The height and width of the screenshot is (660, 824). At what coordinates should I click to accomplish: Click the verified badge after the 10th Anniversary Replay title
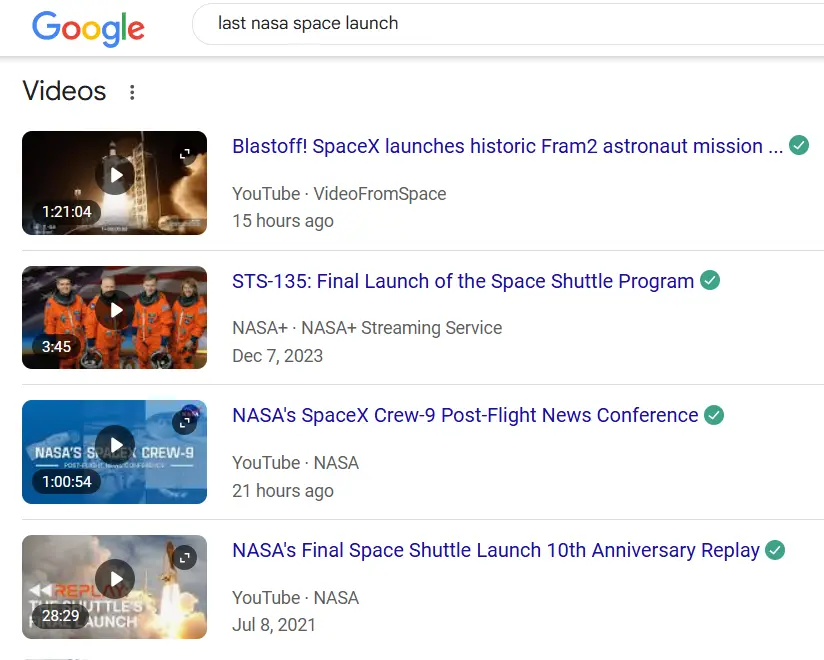pos(775,551)
